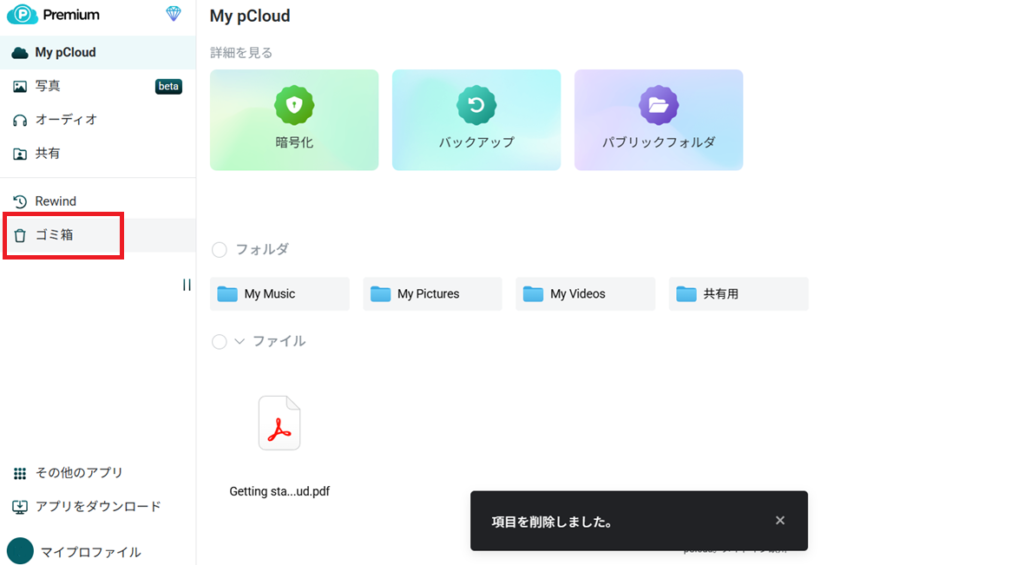Go to 写真 photos section
This screenshot has height=565, width=1024.
[47, 86]
